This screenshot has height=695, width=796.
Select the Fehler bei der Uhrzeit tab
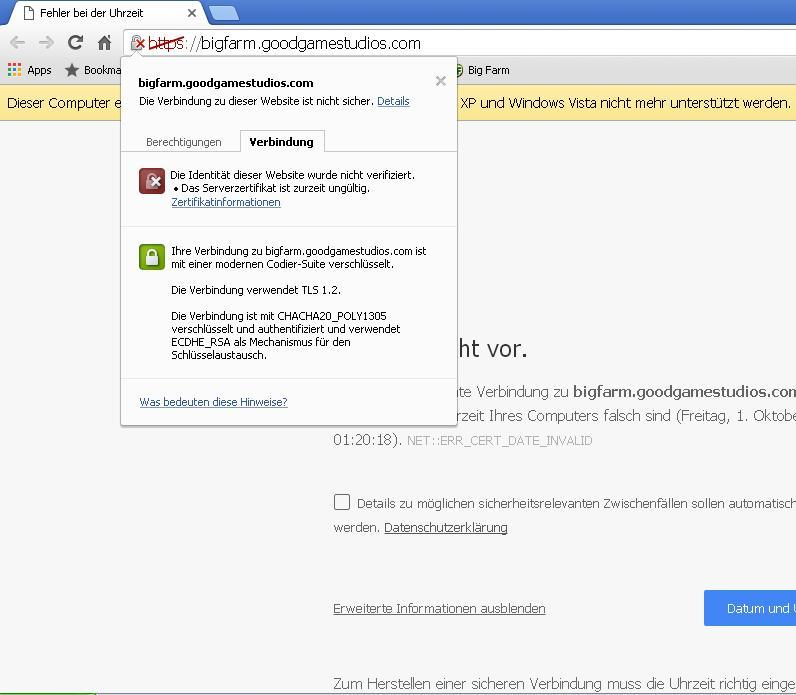pos(106,13)
